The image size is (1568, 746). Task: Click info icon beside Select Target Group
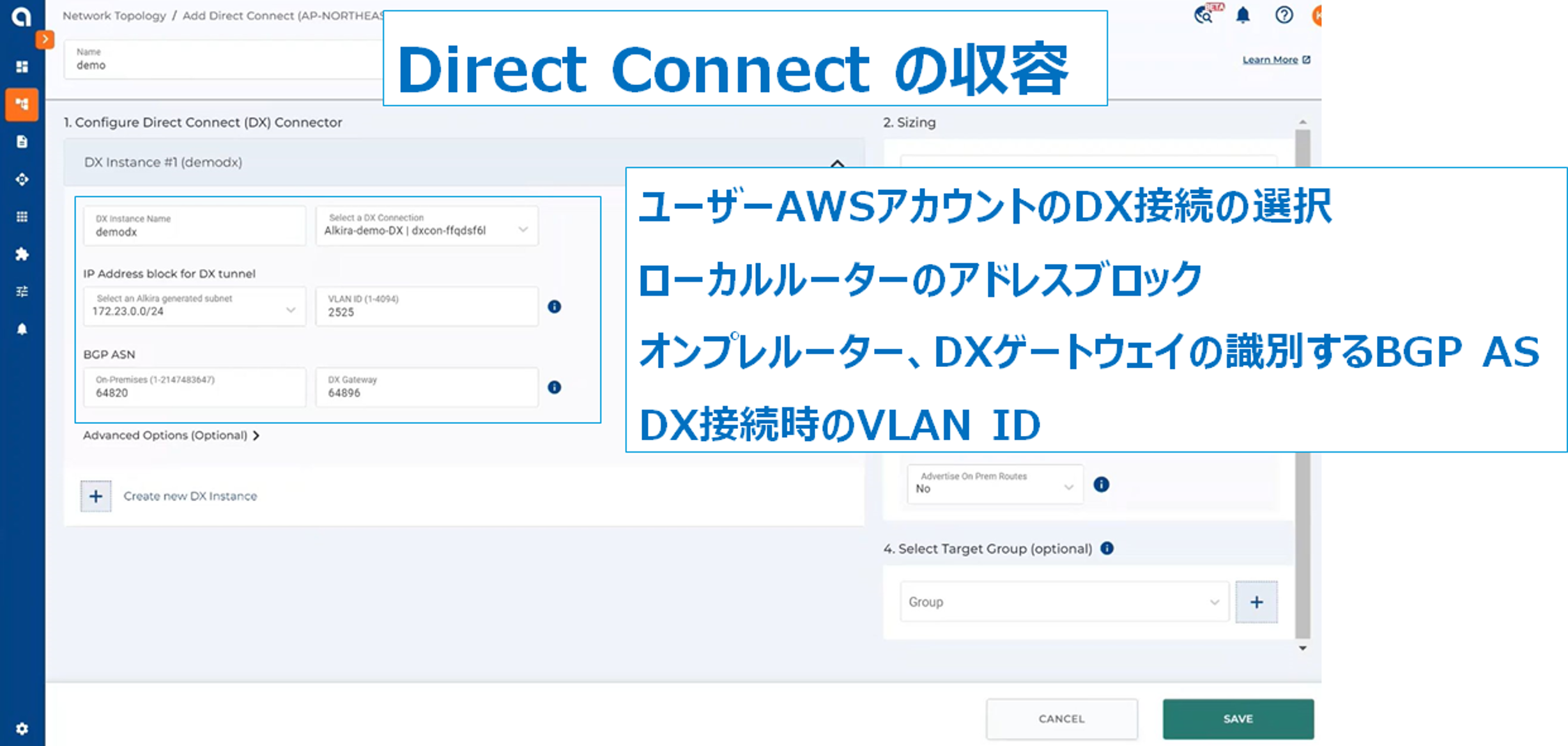(x=1107, y=548)
